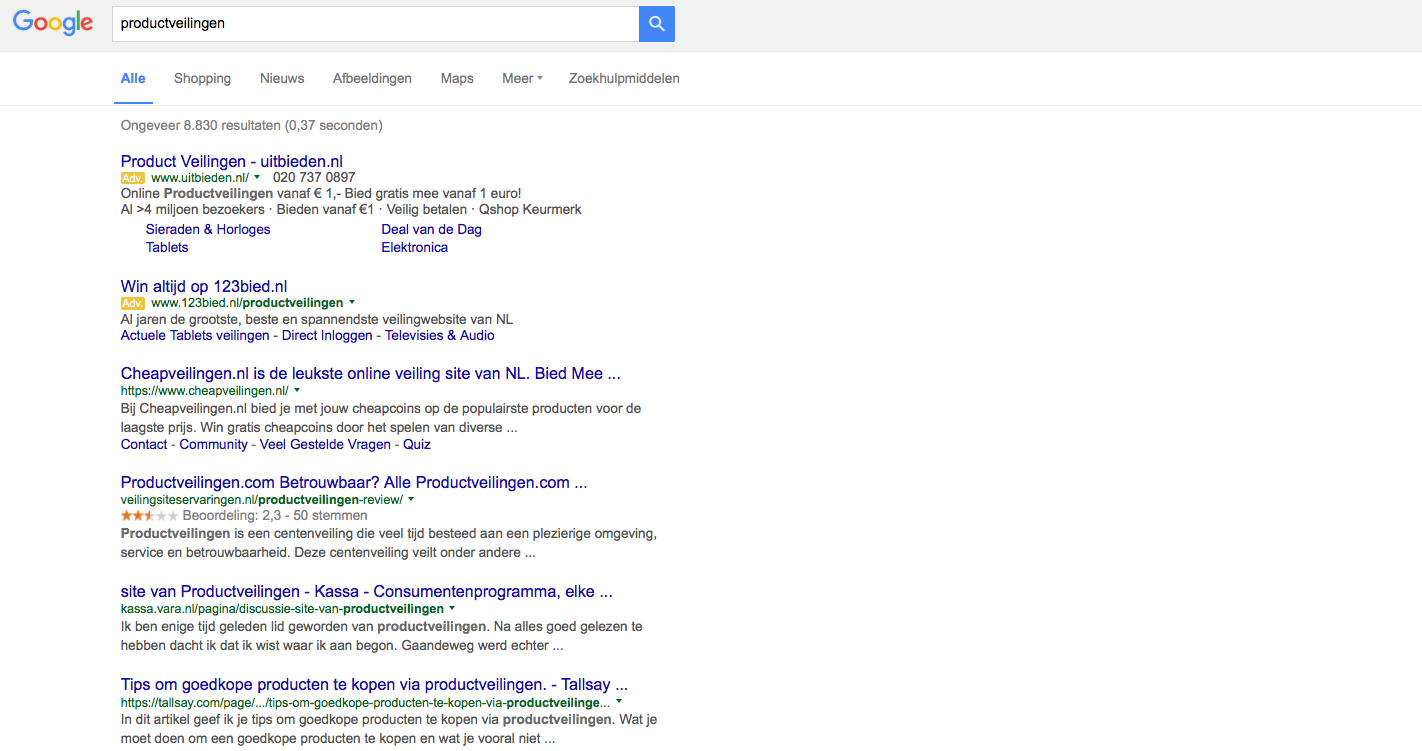
Task: Open Zoekhulpmiddelen search tools
Action: 624,78
